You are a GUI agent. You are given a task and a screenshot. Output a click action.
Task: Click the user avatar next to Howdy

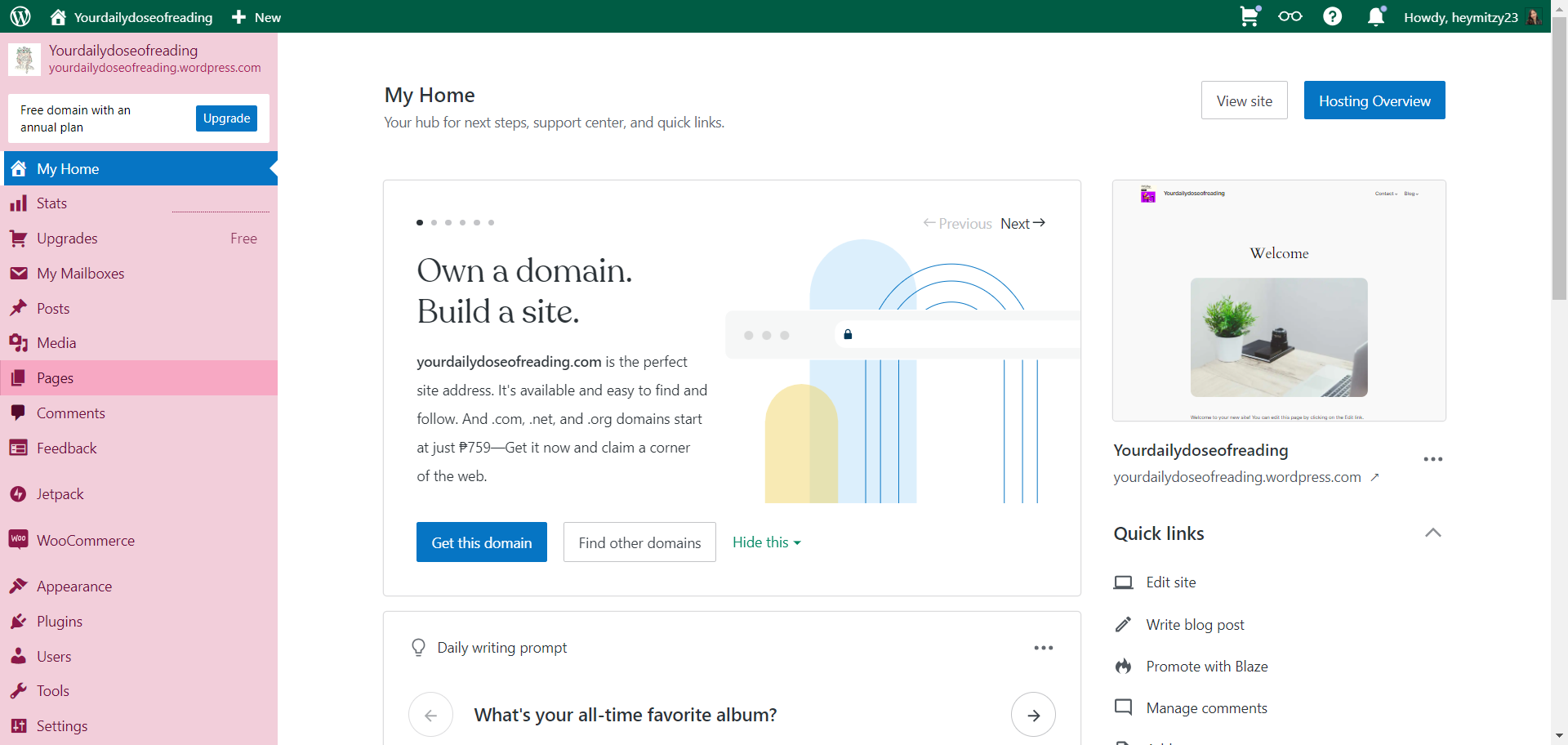point(1534,17)
